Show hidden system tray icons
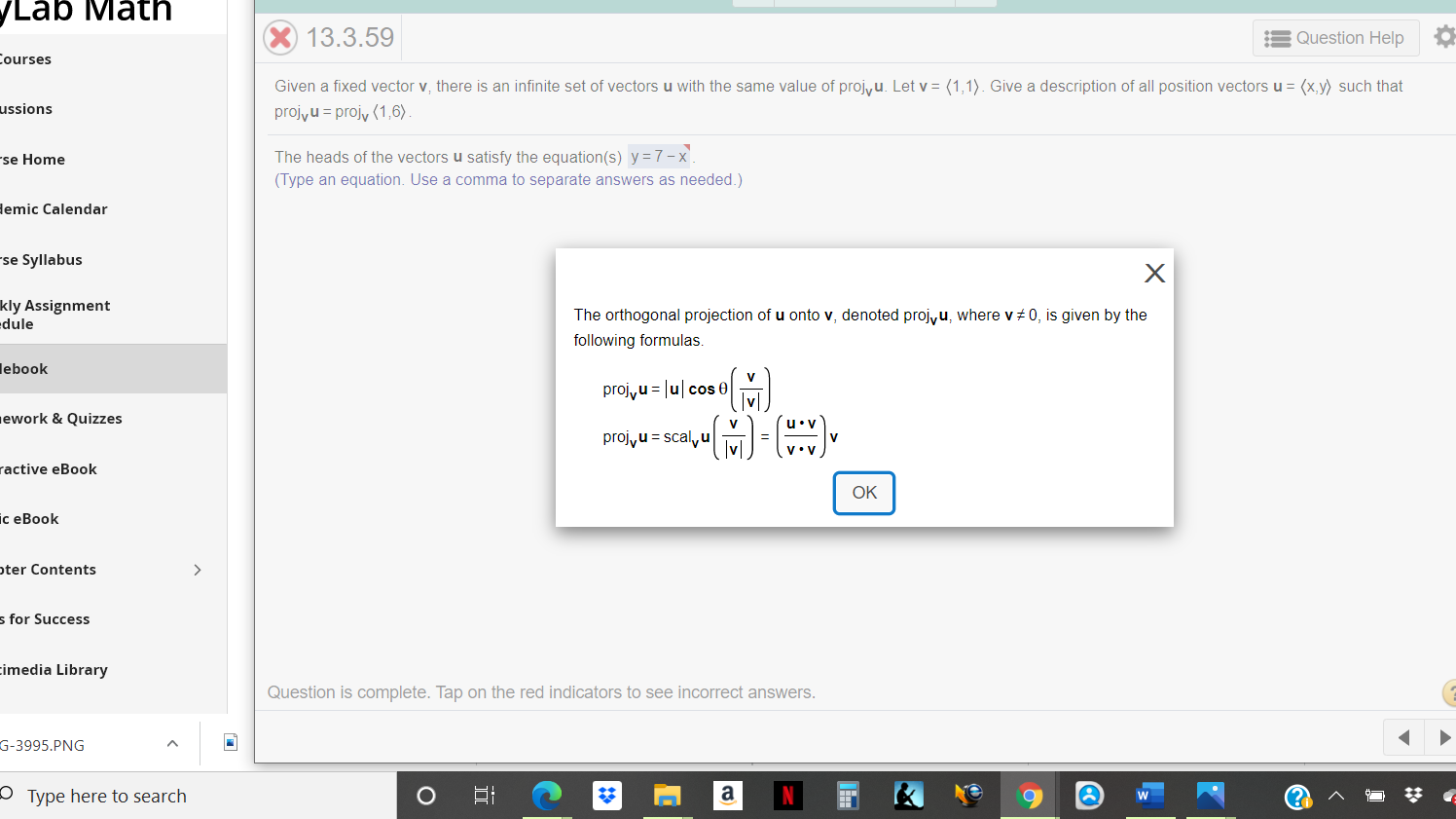This screenshot has width=1456, height=819. click(x=1336, y=796)
